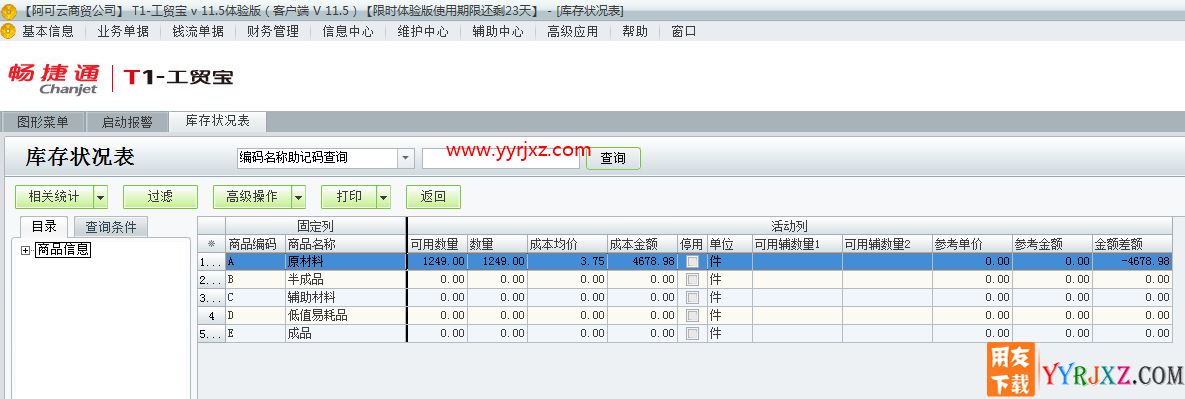Select row header number 4
1185x399 pixels.
point(212,315)
